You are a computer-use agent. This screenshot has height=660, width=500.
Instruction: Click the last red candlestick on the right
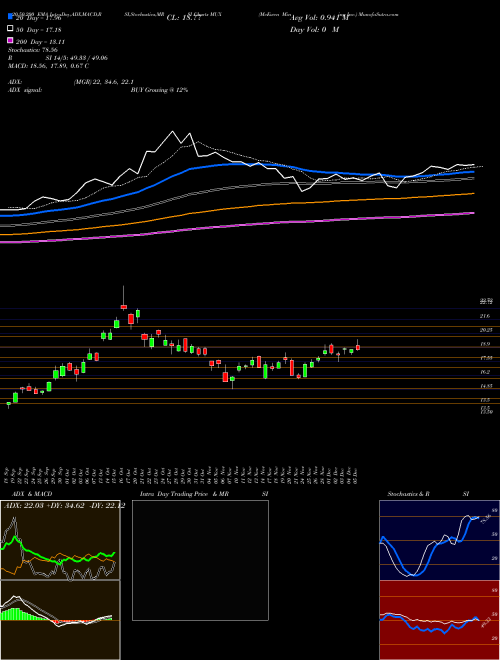pos(358,347)
